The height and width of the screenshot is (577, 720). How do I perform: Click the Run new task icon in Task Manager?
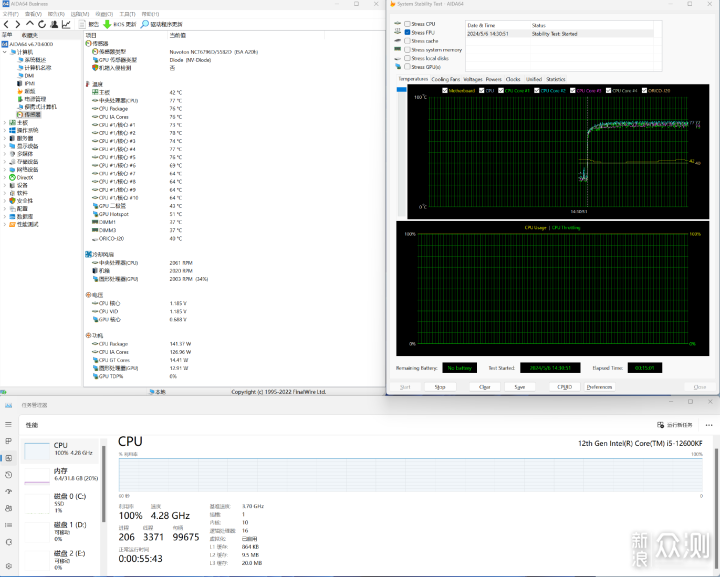coord(660,425)
